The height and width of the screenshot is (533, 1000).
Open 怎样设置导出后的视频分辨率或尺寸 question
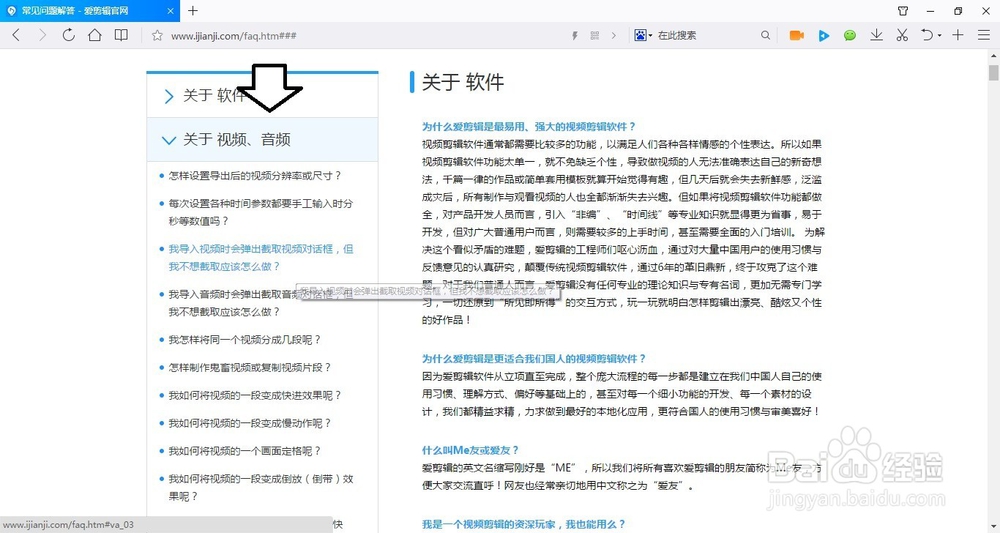coord(255,175)
